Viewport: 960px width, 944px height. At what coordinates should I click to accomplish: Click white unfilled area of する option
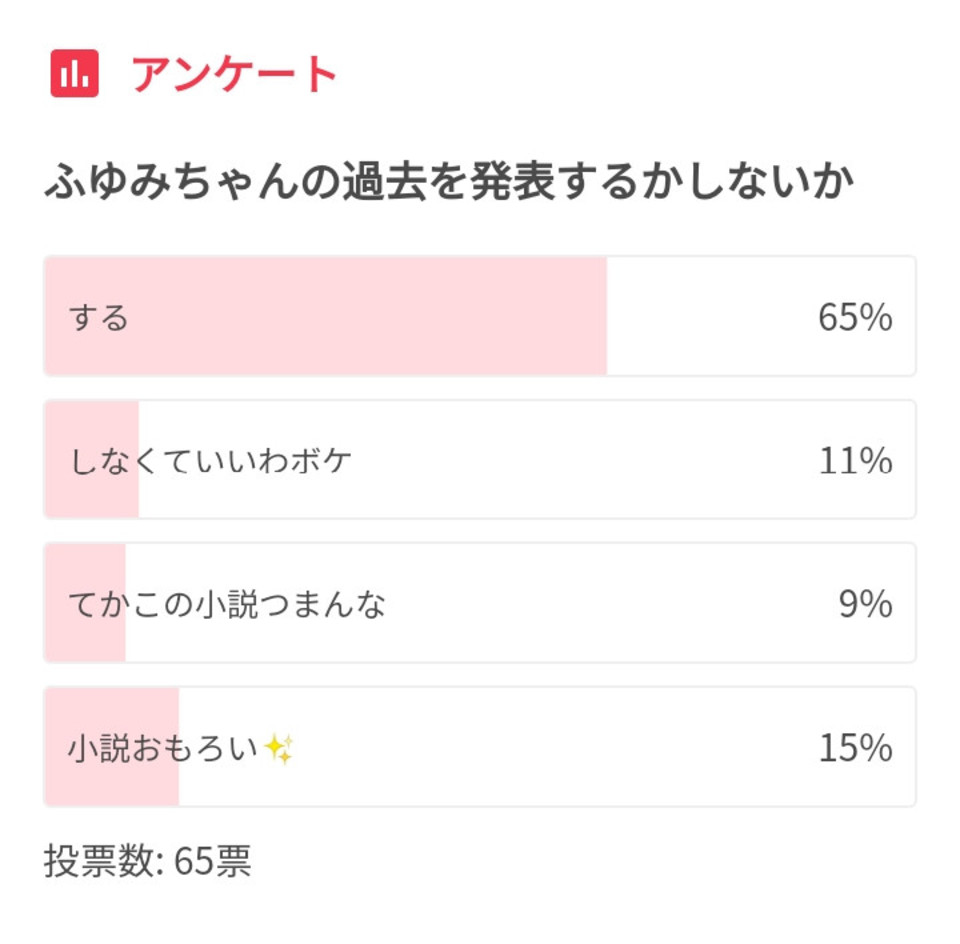(x=710, y=316)
